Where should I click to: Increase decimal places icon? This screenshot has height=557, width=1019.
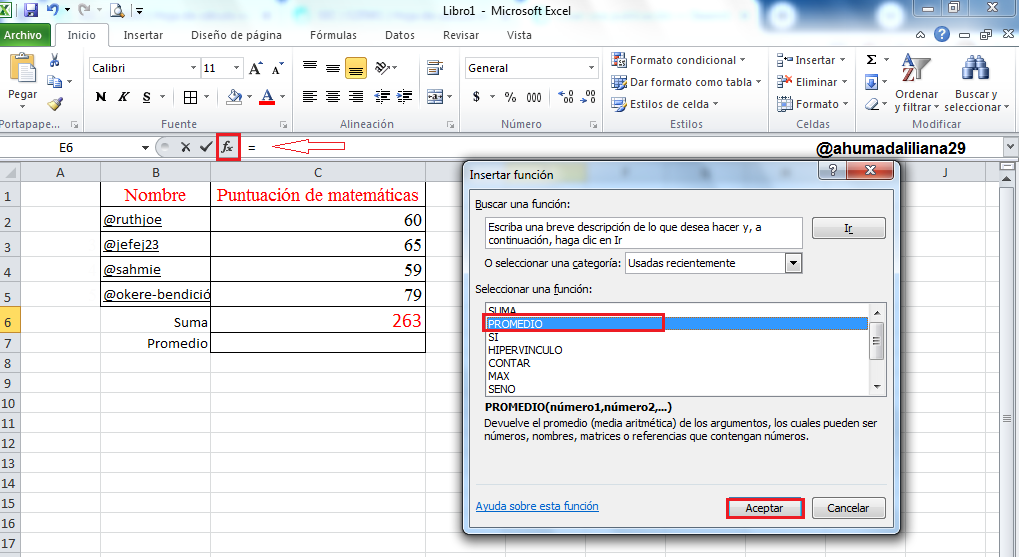[565, 97]
